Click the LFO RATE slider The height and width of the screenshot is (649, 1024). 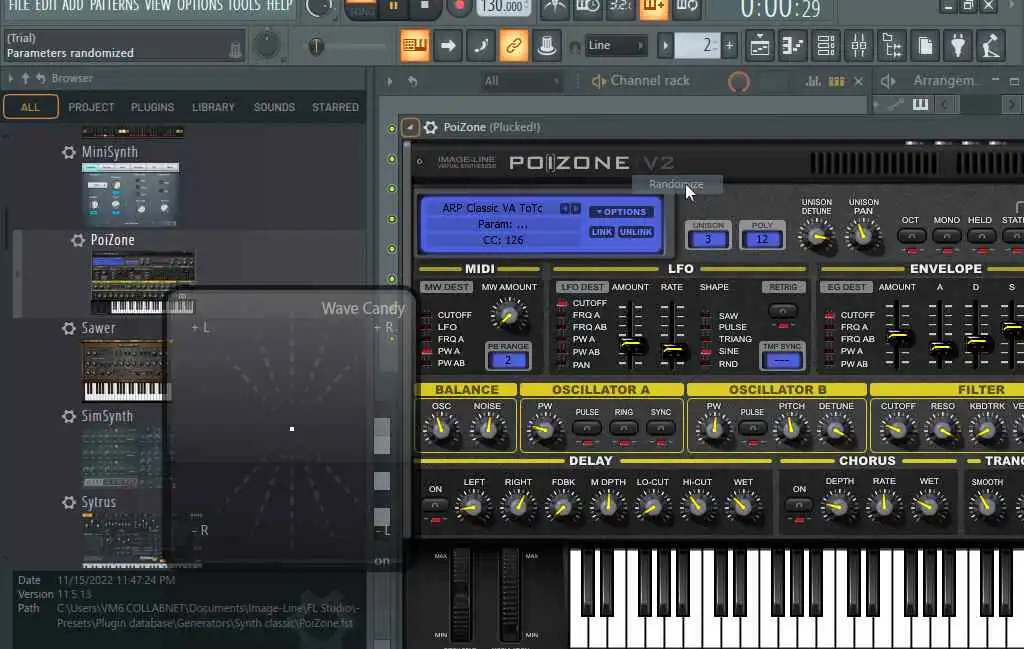click(673, 351)
